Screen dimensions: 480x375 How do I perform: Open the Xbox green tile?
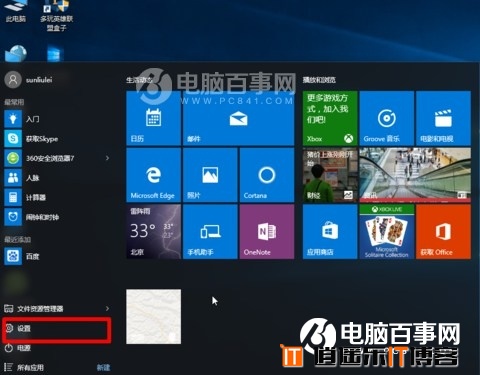tap(330, 118)
